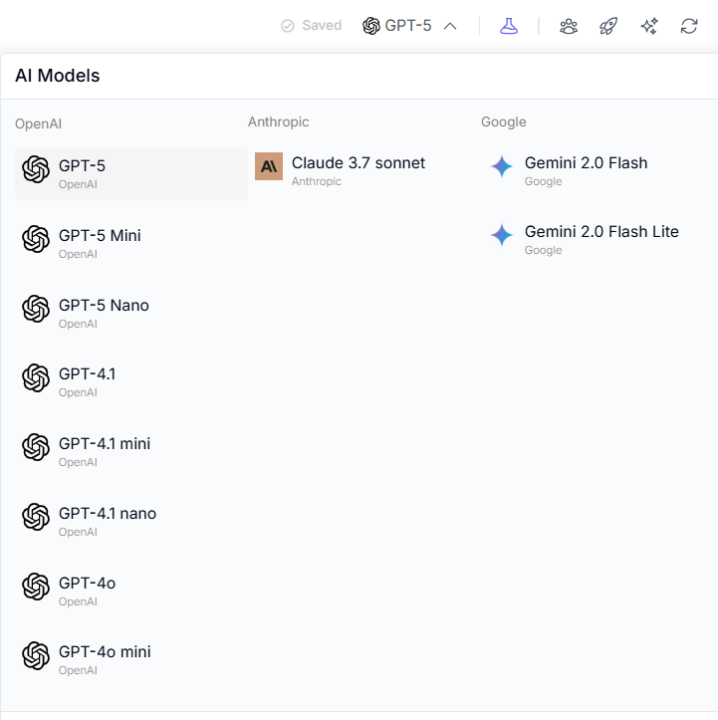The height and width of the screenshot is (720, 718).
Task: Click the Saved status indicator
Action: 311,26
